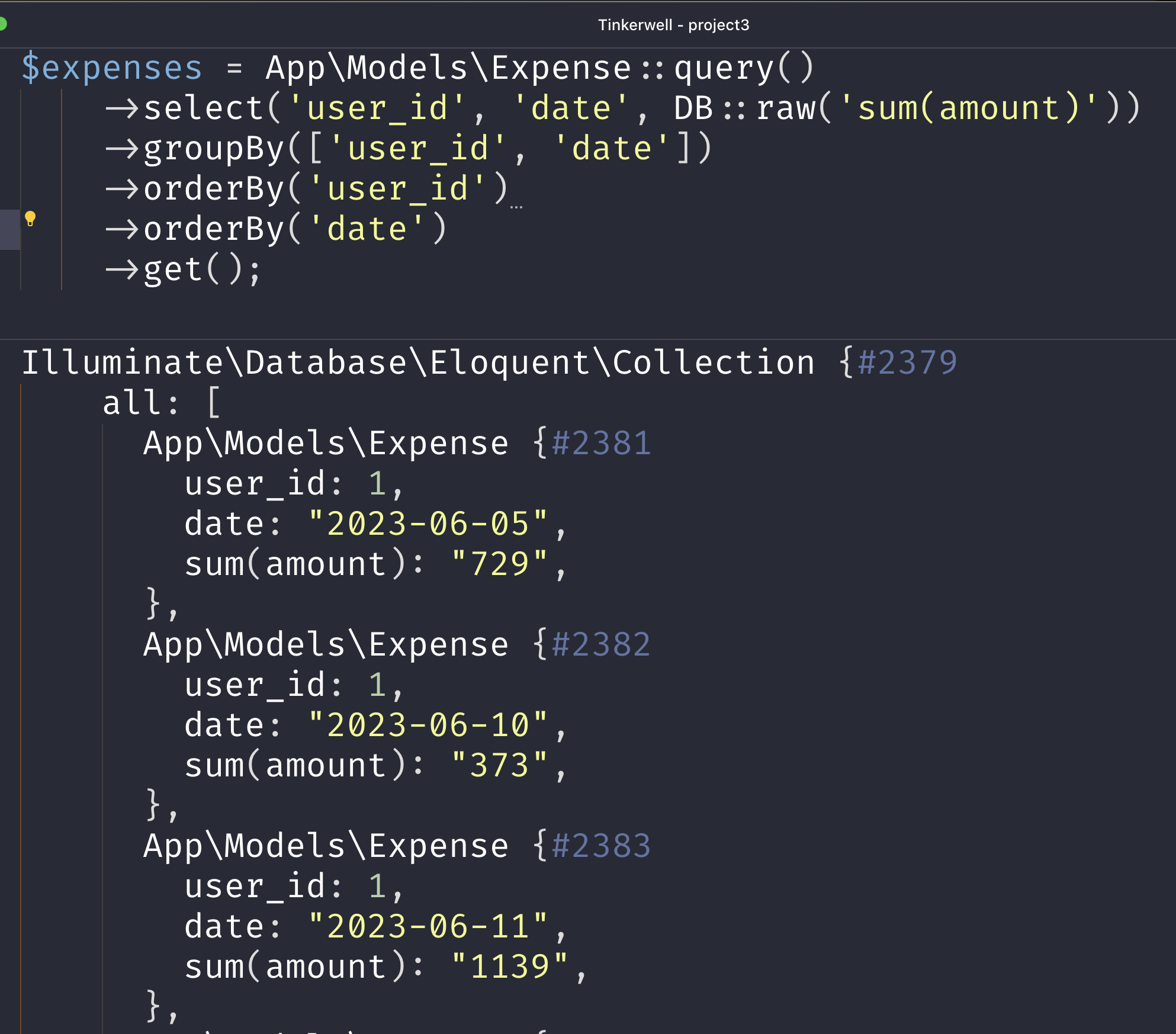Click the green window zoom button

(2, 24)
